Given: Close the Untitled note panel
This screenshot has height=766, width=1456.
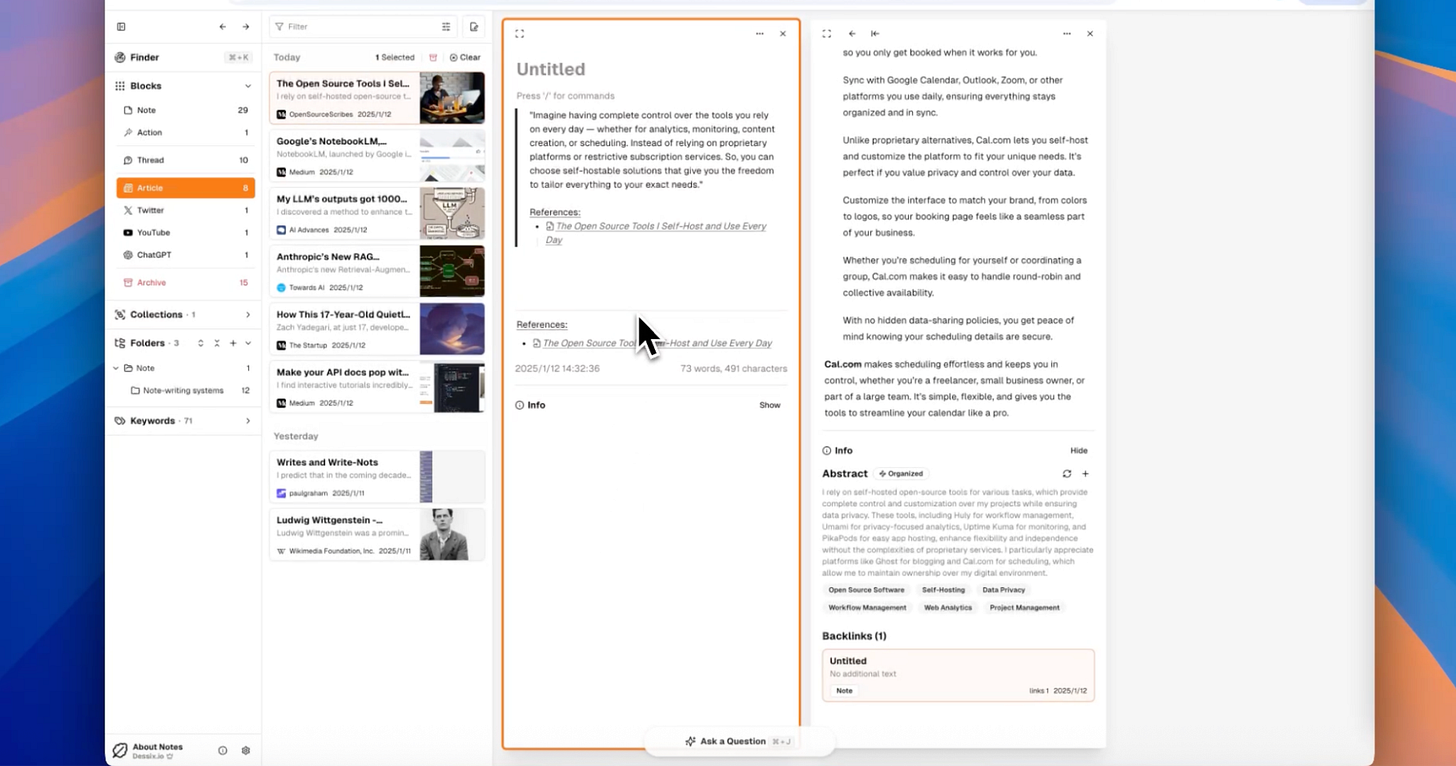Looking at the screenshot, I should click(x=783, y=34).
